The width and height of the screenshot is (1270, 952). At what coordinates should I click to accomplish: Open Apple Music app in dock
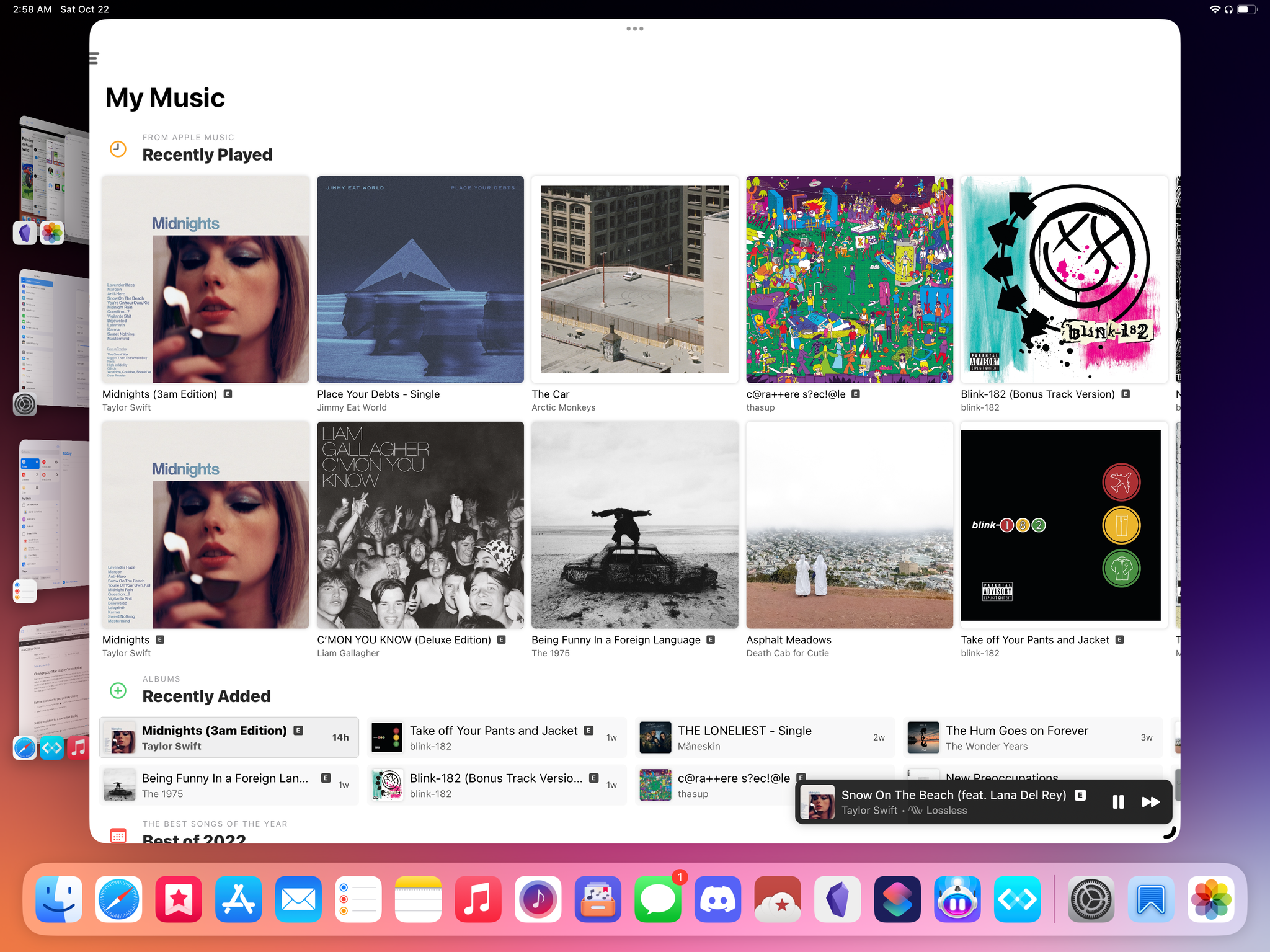pyautogui.click(x=478, y=899)
